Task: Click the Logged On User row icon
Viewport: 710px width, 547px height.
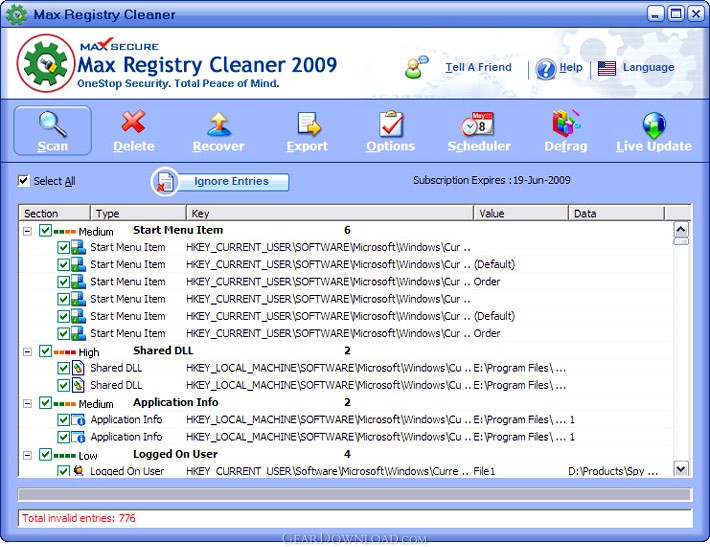Action: coord(78,471)
